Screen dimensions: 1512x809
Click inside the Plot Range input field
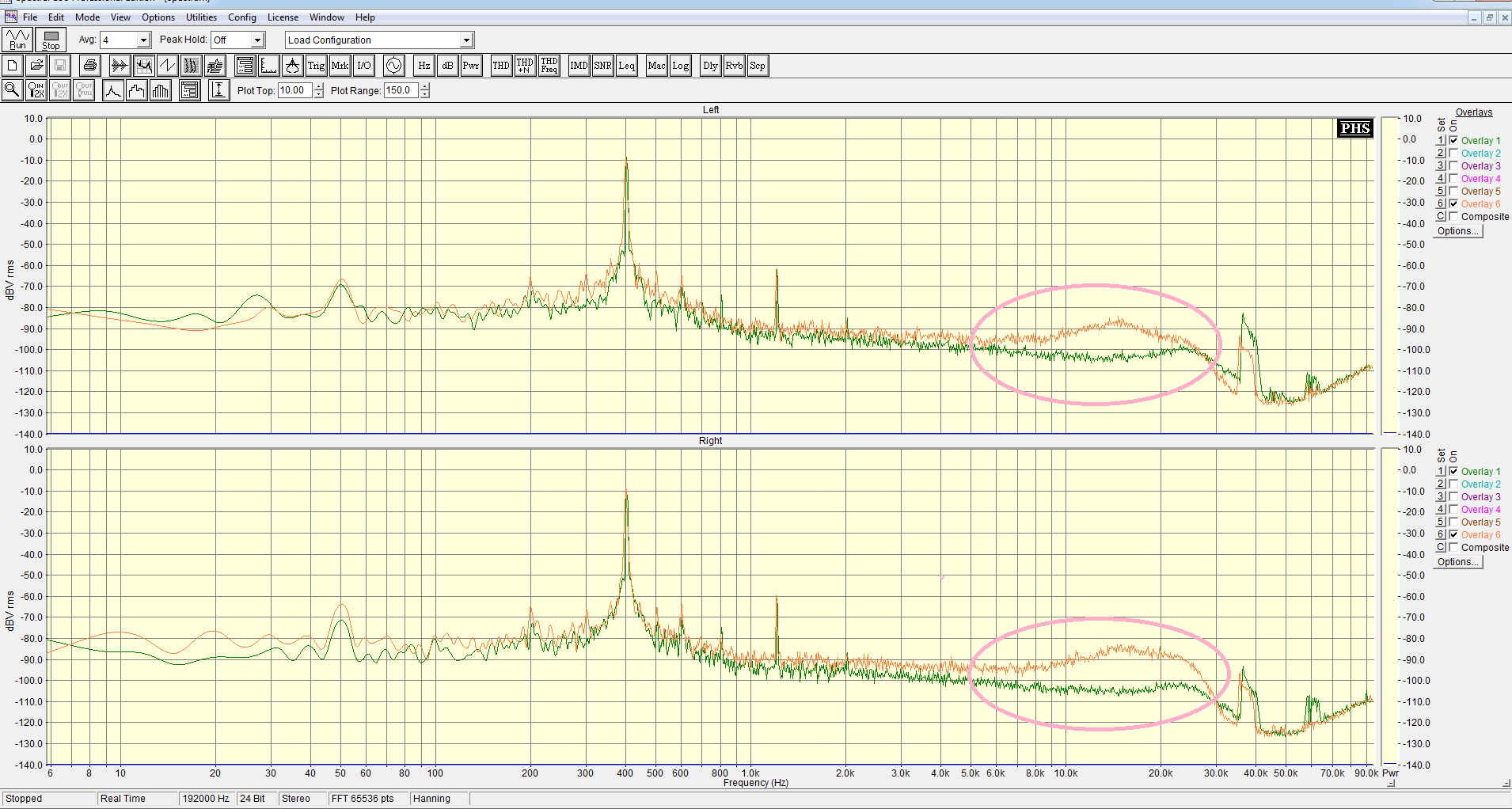[401, 90]
